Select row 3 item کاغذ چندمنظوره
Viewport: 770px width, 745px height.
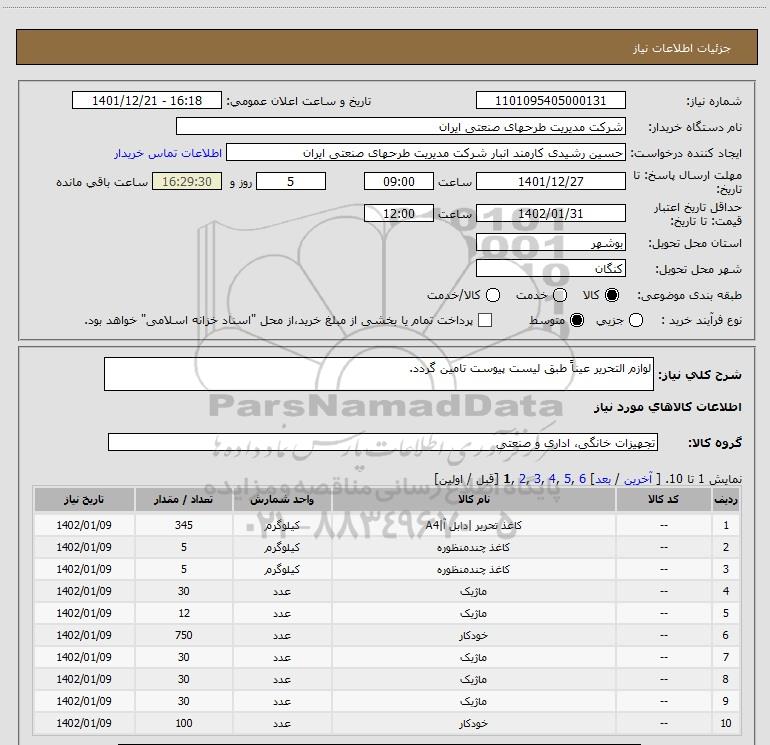[x=473, y=569]
